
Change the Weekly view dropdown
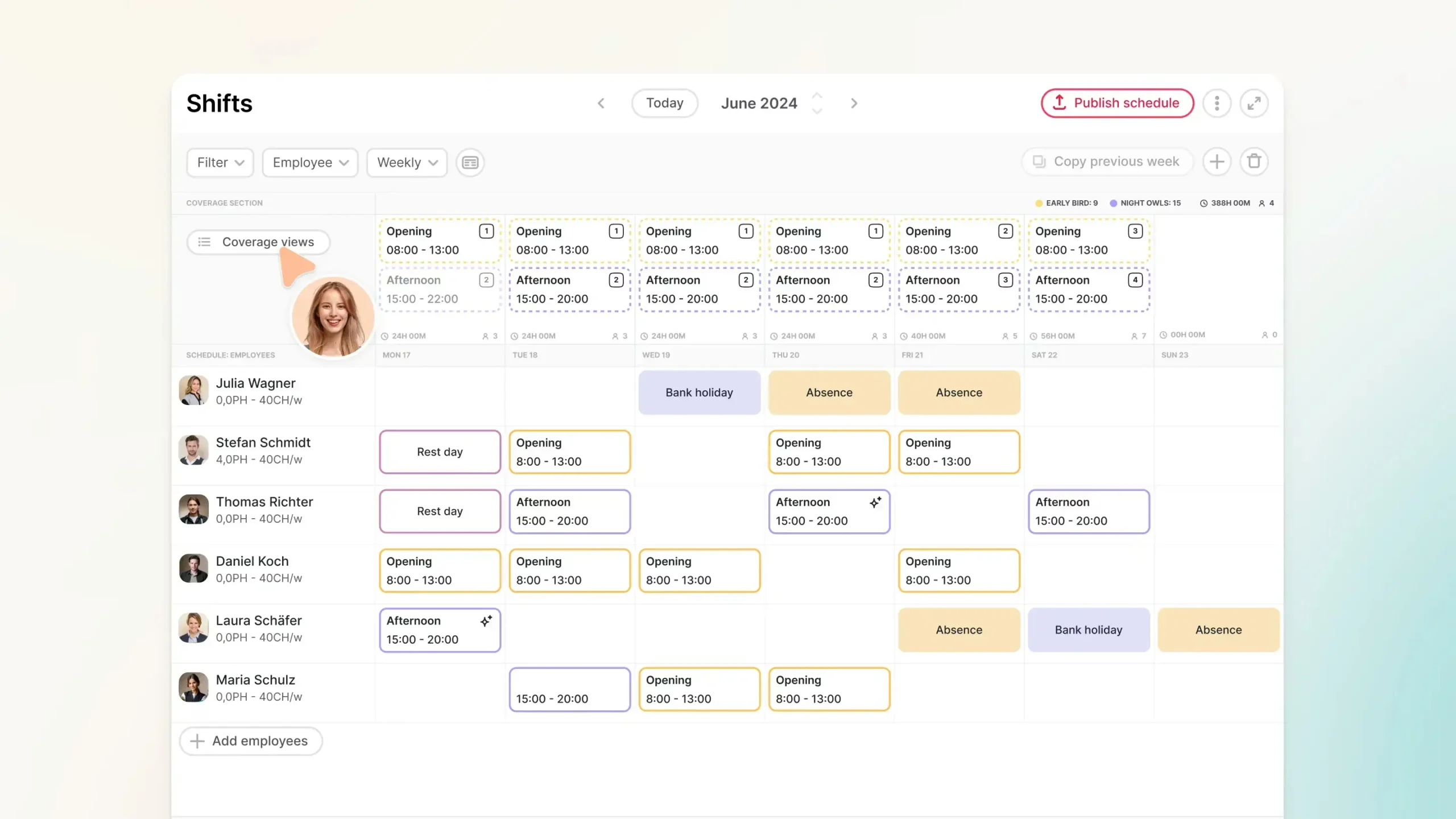[406, 163]
